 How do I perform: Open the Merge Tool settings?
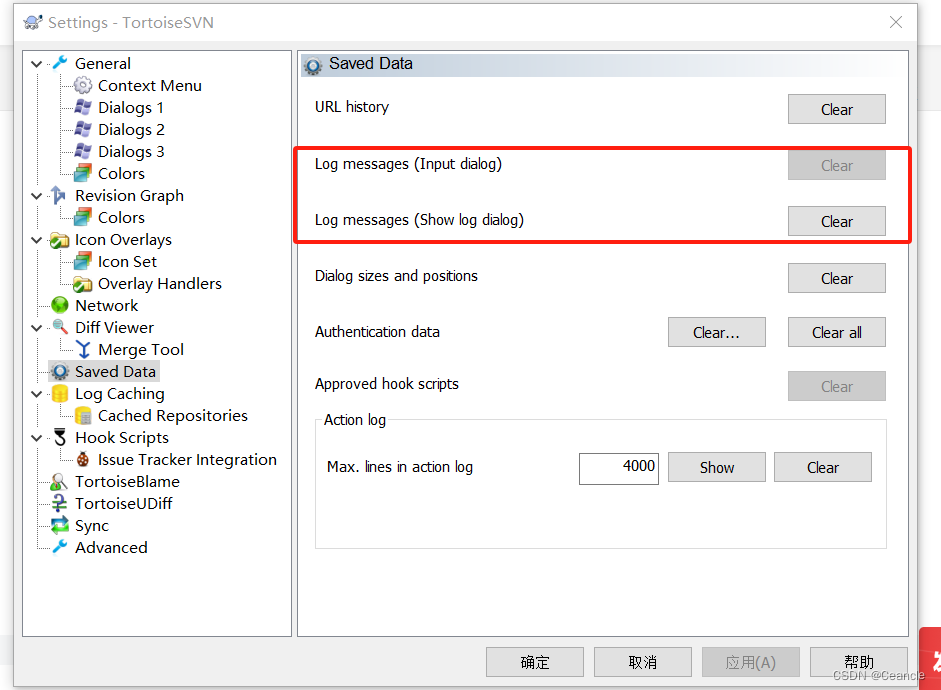(x=140, y=350)
